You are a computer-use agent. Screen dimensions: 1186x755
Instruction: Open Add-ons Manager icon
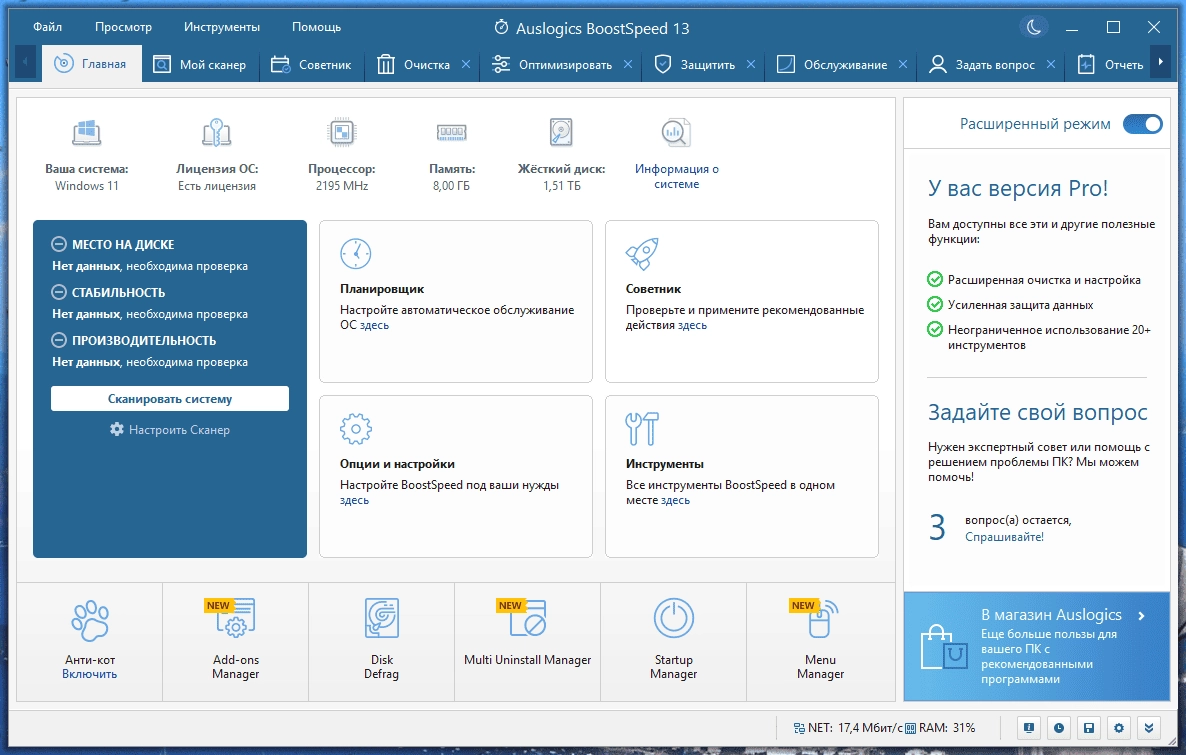[x=235, y=618]
